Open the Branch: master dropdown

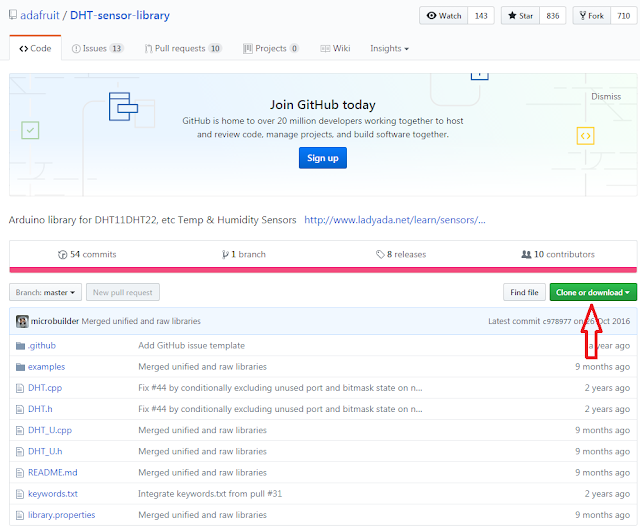coord(45,292)
